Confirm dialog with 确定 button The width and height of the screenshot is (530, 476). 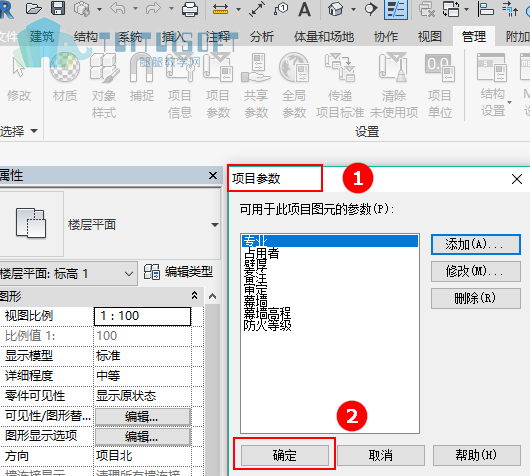pyautogui.click(x=285, y=455)
